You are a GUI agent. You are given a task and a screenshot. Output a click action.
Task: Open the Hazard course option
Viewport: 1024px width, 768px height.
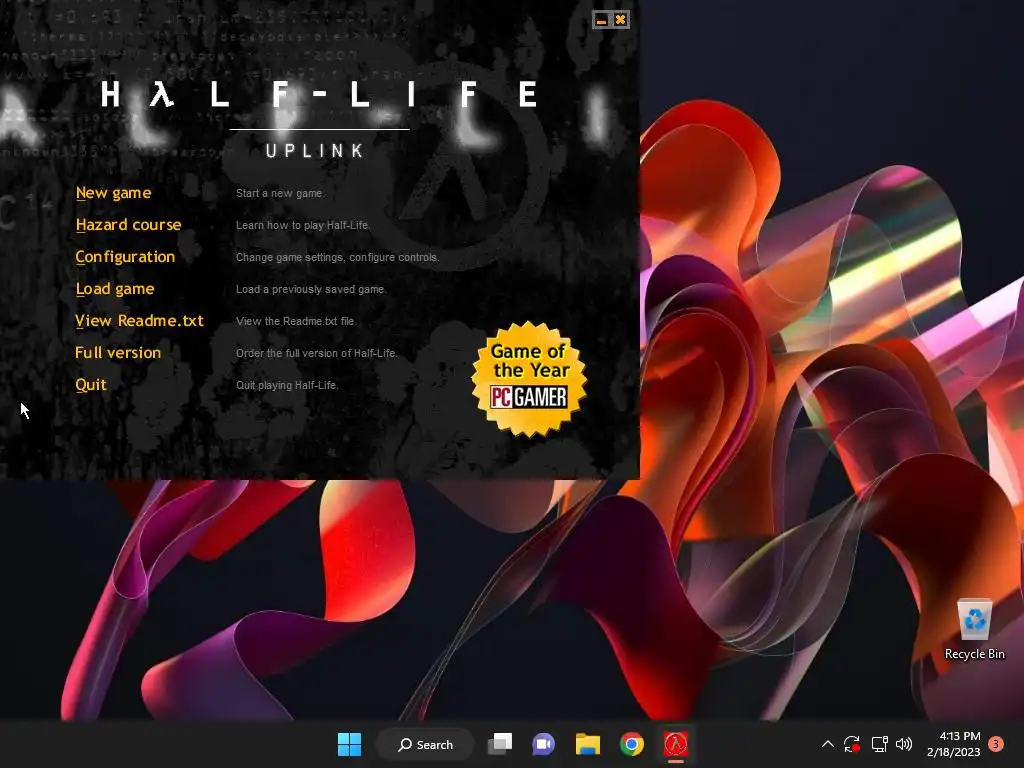pos(129,225)
